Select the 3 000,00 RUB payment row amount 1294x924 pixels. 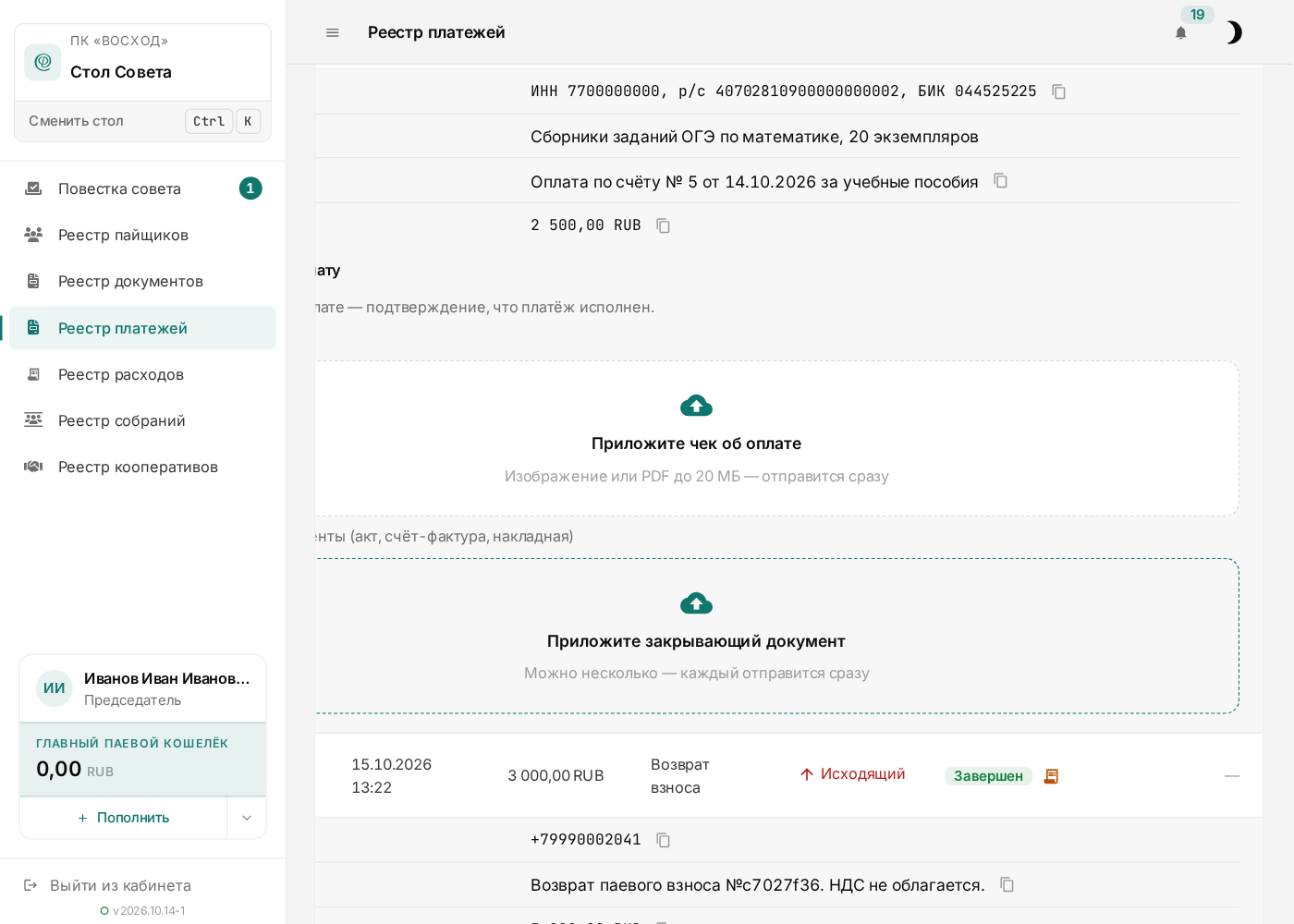tap(555, 776)
